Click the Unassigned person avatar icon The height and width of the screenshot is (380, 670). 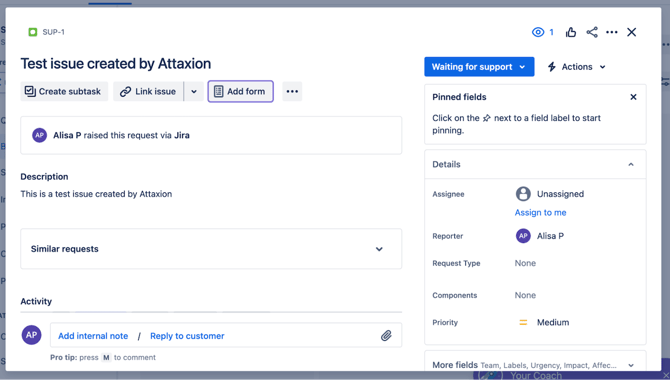tap(523, 194)
